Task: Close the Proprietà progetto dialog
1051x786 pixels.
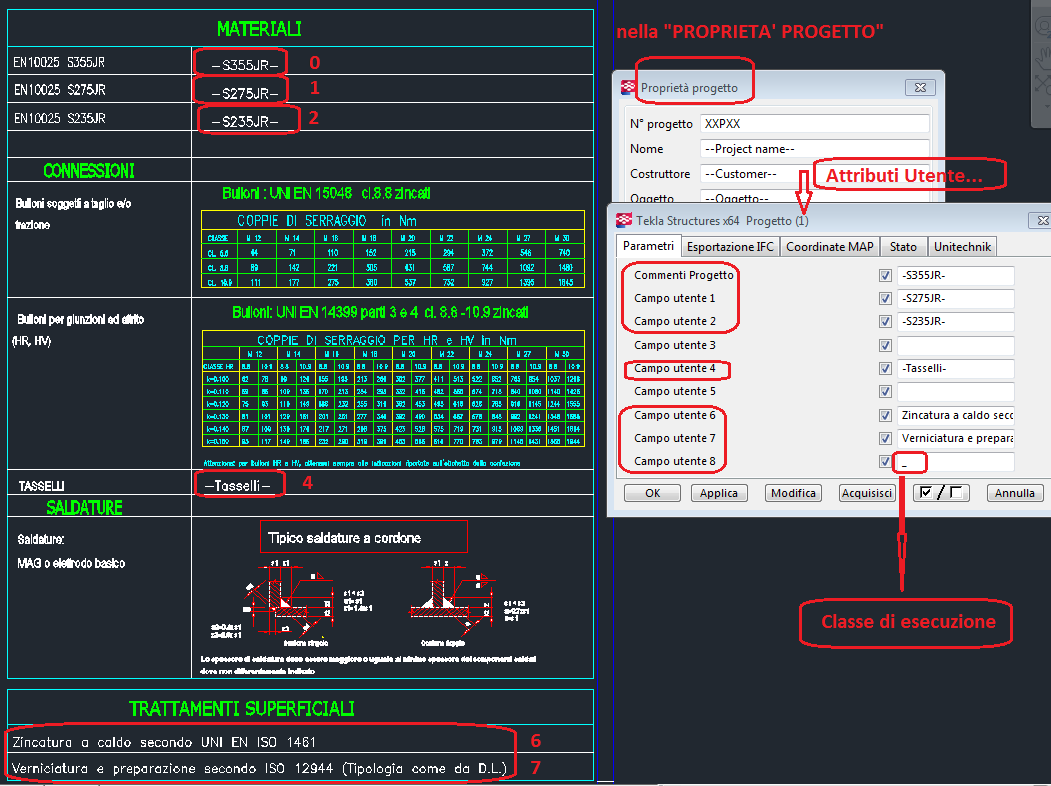Action: coord(917,88)
